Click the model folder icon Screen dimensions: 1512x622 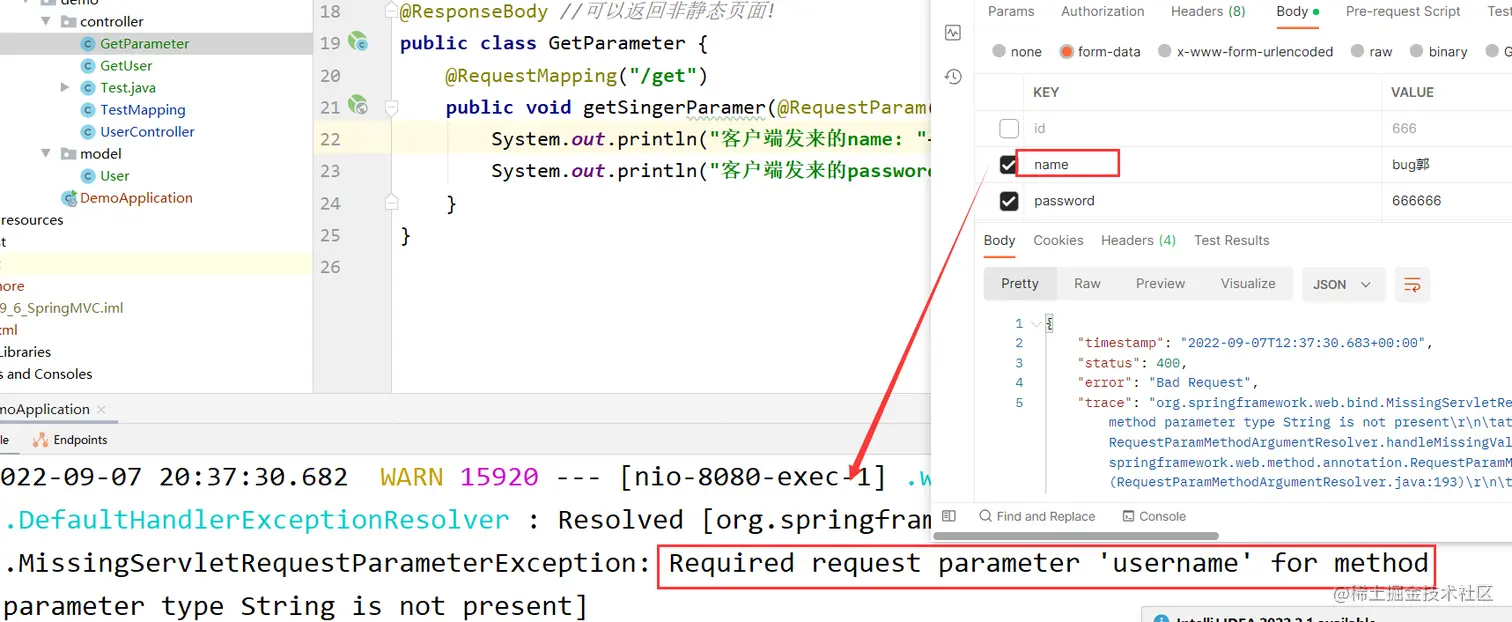click(68, 153)
